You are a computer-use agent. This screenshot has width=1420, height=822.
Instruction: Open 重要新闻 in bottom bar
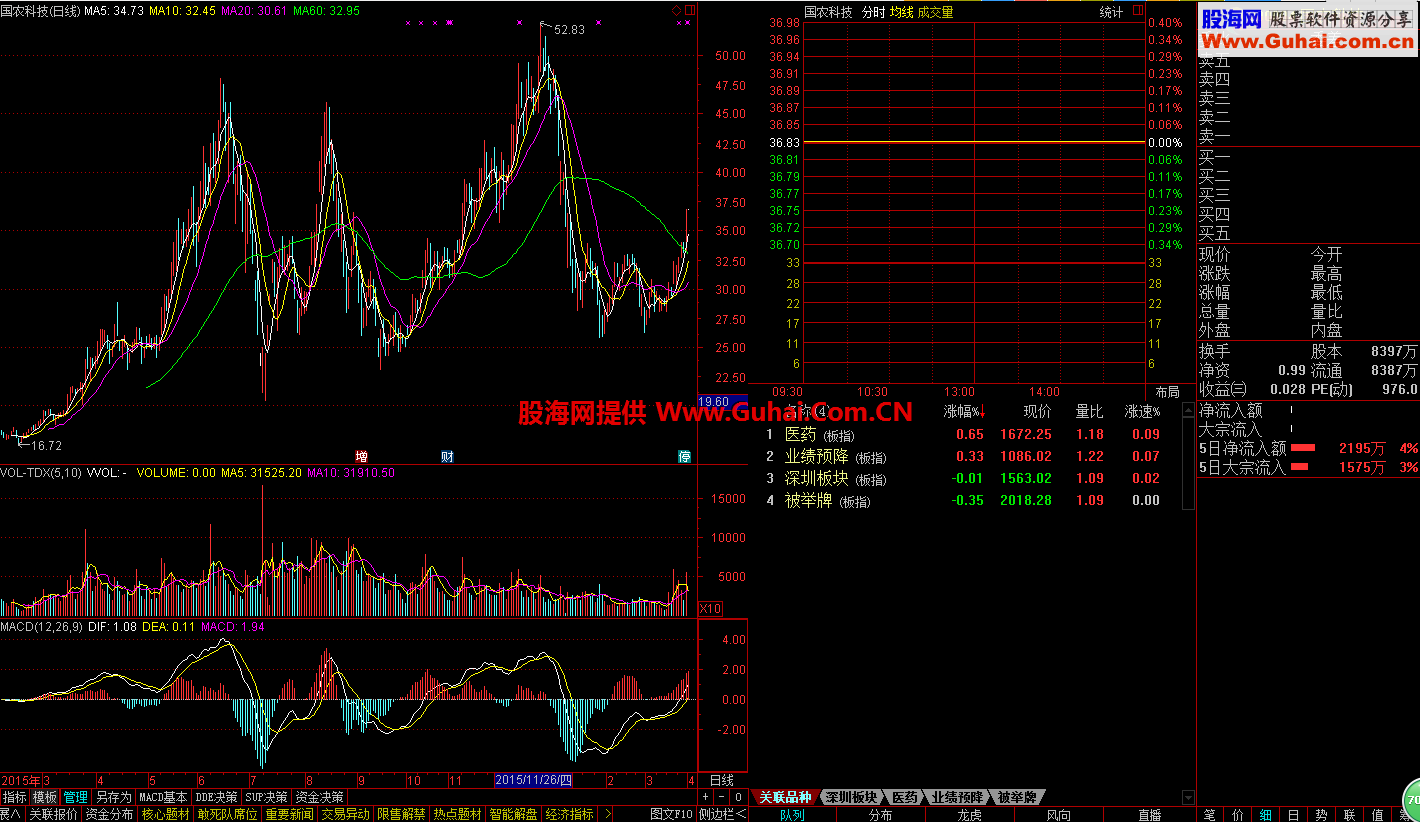(x=290, y=814)
